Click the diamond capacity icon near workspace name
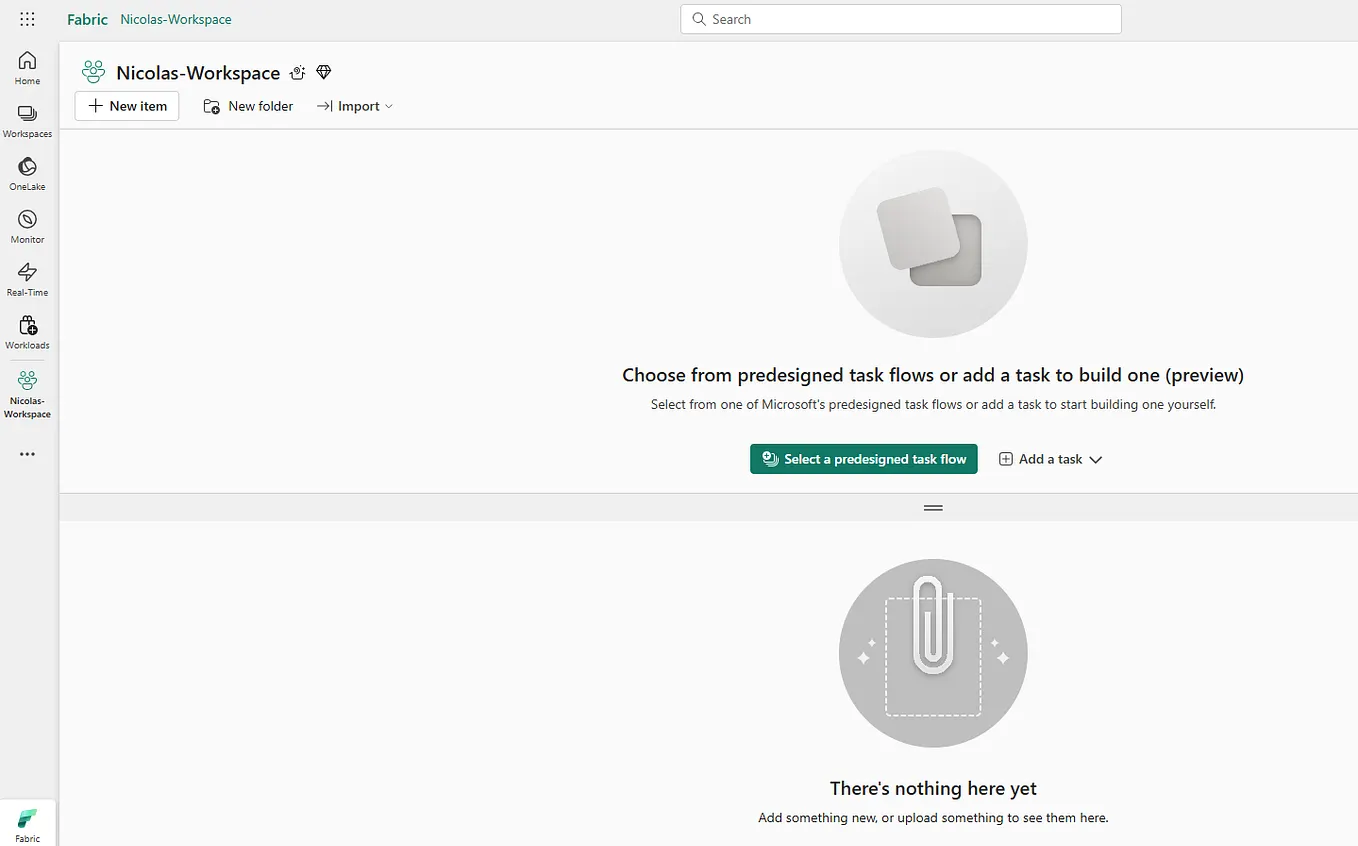Viewport: 1358px width, 846px height. [323, 72]
